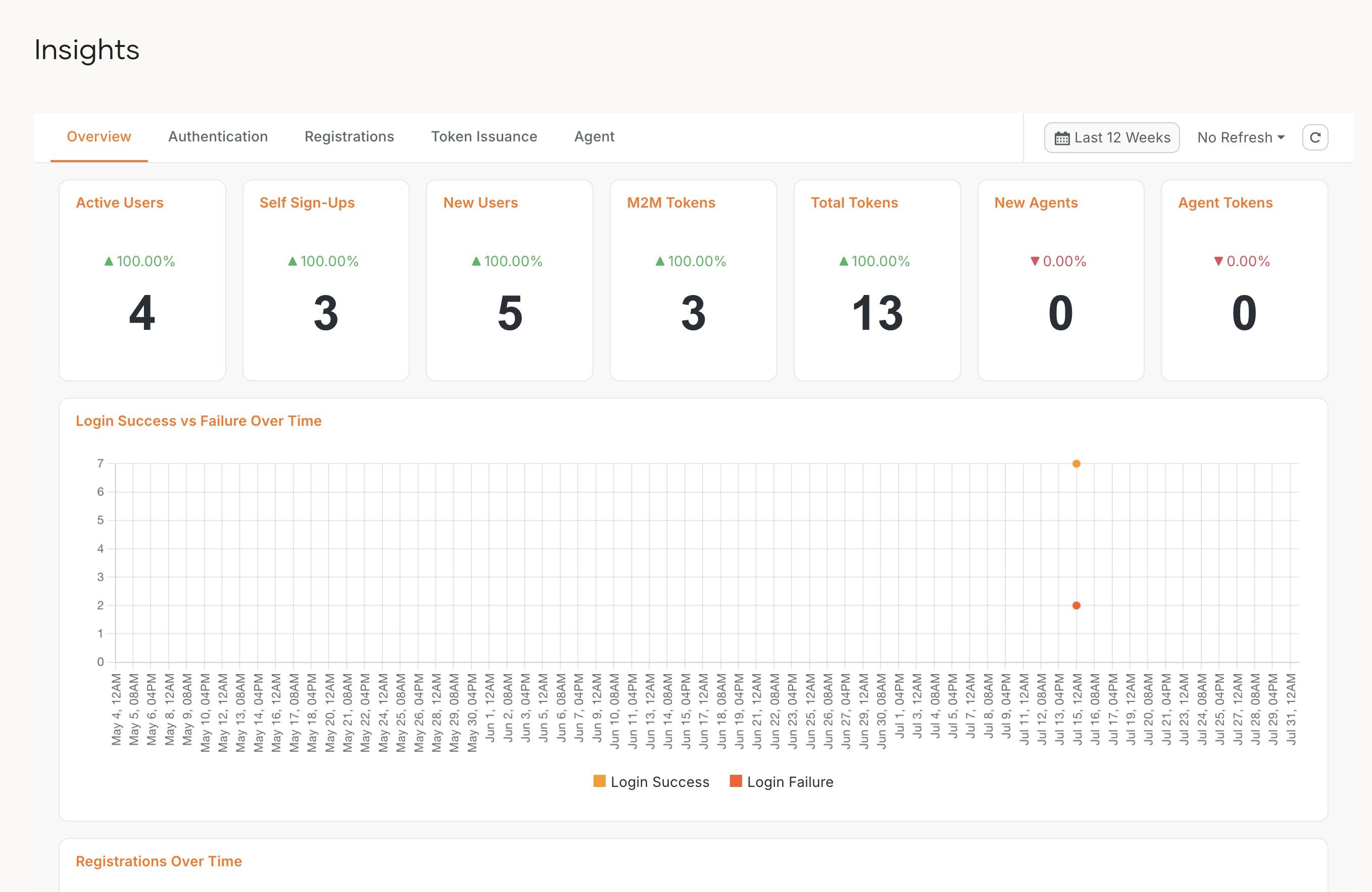Click the New Agents card title

coord(1036,203)
